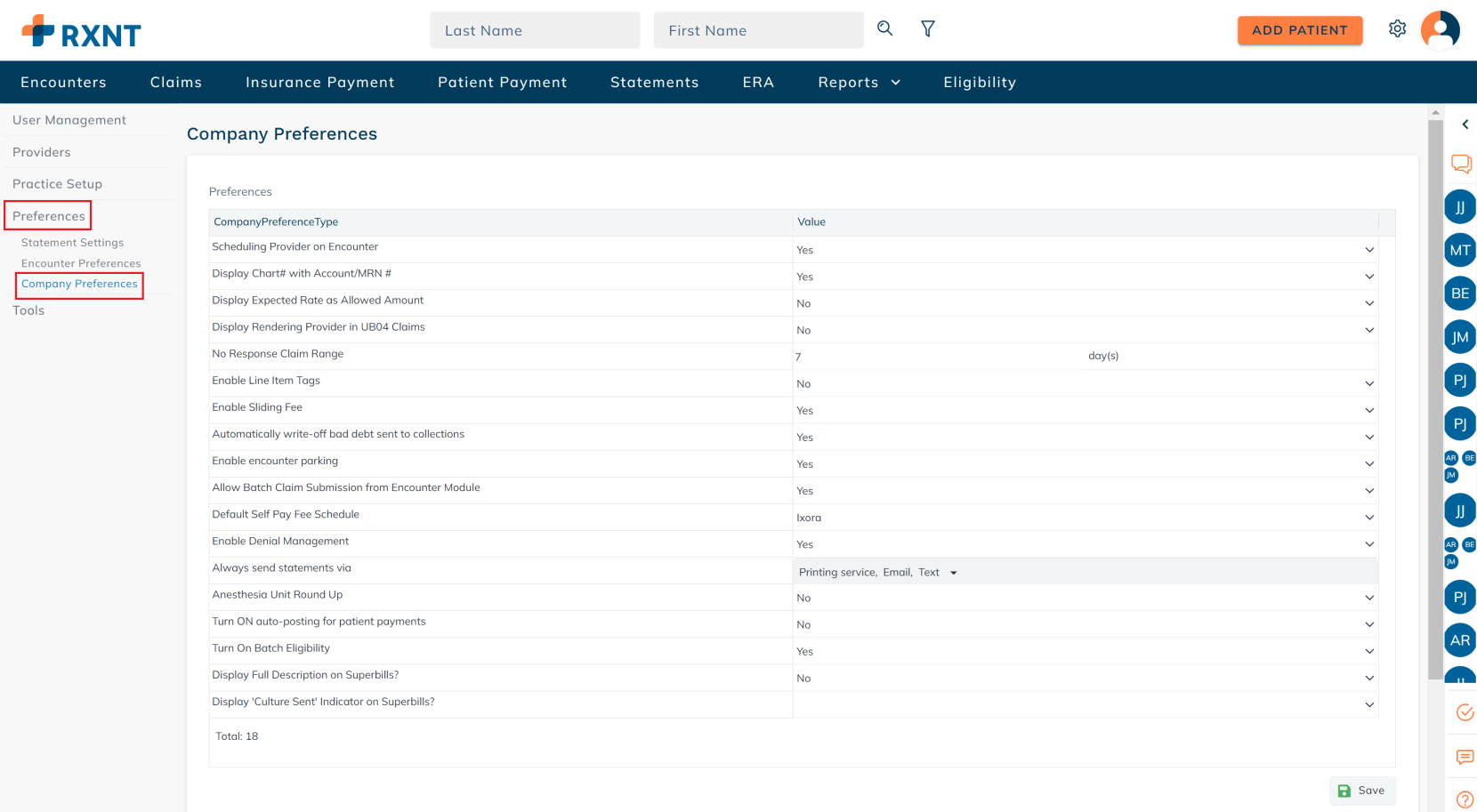Go to the Claims tab
This screenshot has height=812, width=1477.
click(x=176, y=83)
